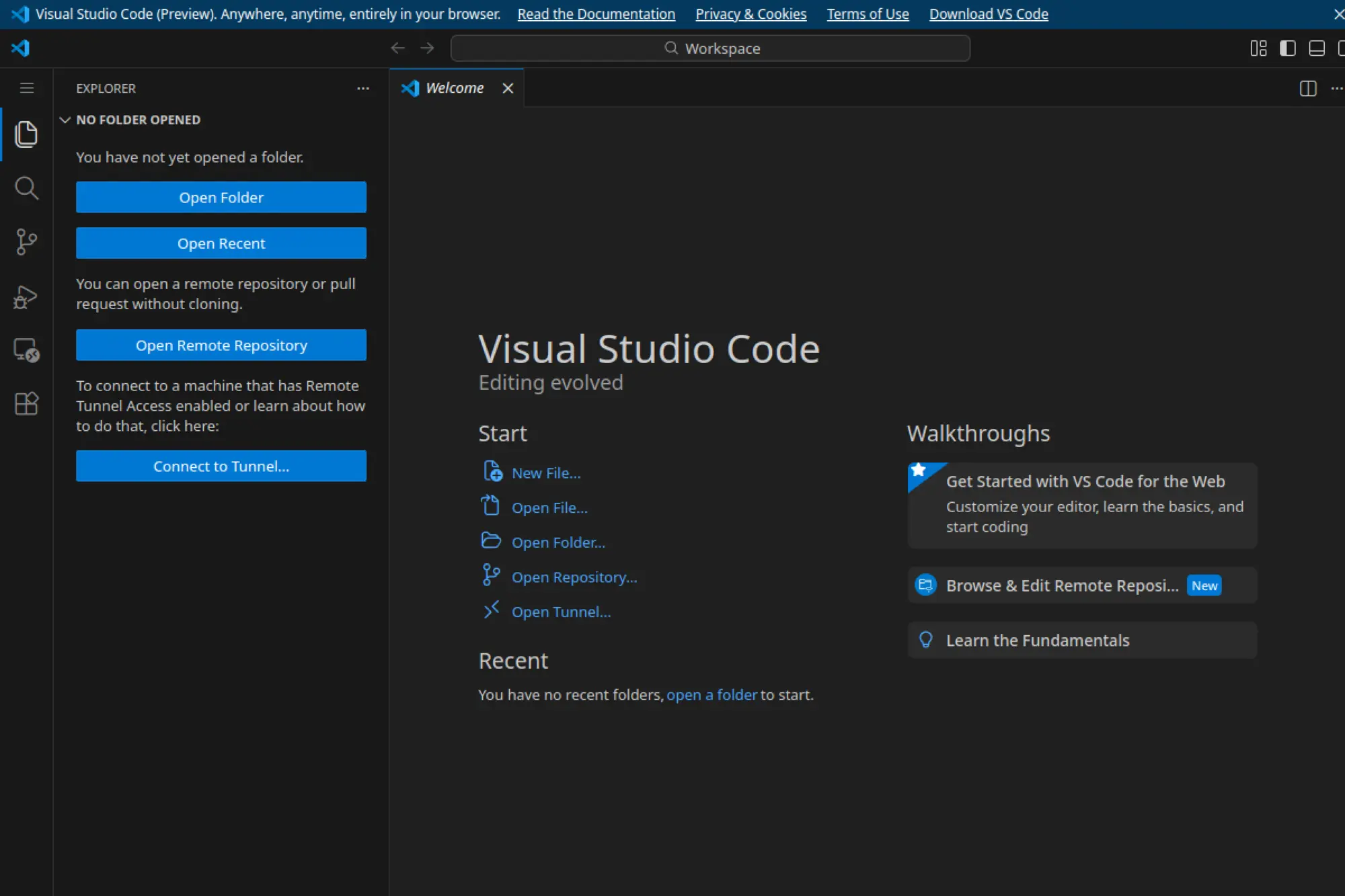The width and height of the screenshot is (1345, 896).
Task: Open the Run and Debug view
Action: click(26, 296)
